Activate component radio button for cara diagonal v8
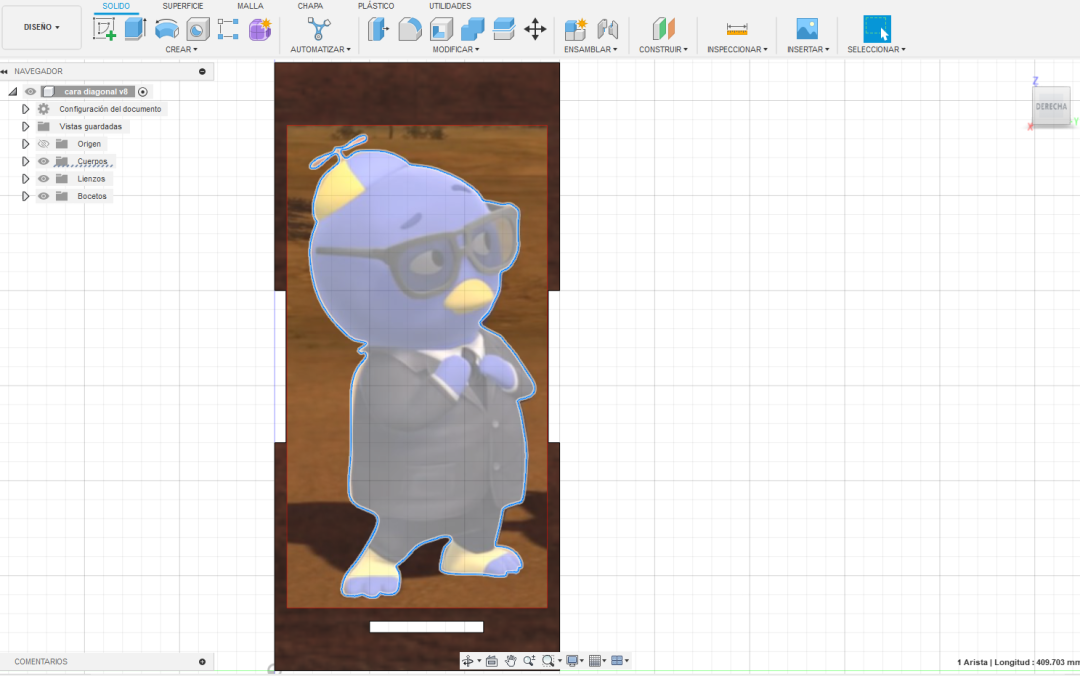 click(x=143, y=92)
